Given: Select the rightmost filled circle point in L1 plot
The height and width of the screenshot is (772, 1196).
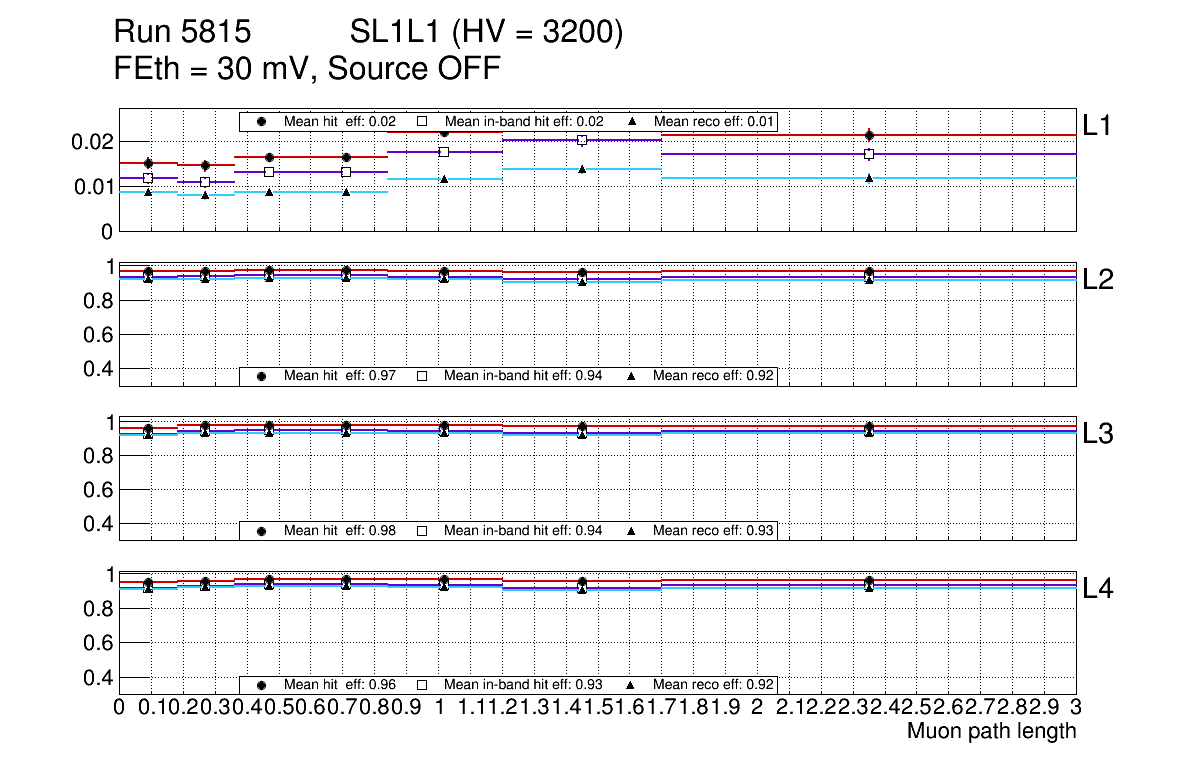Looking at the screenshot, I should (869, 135).
